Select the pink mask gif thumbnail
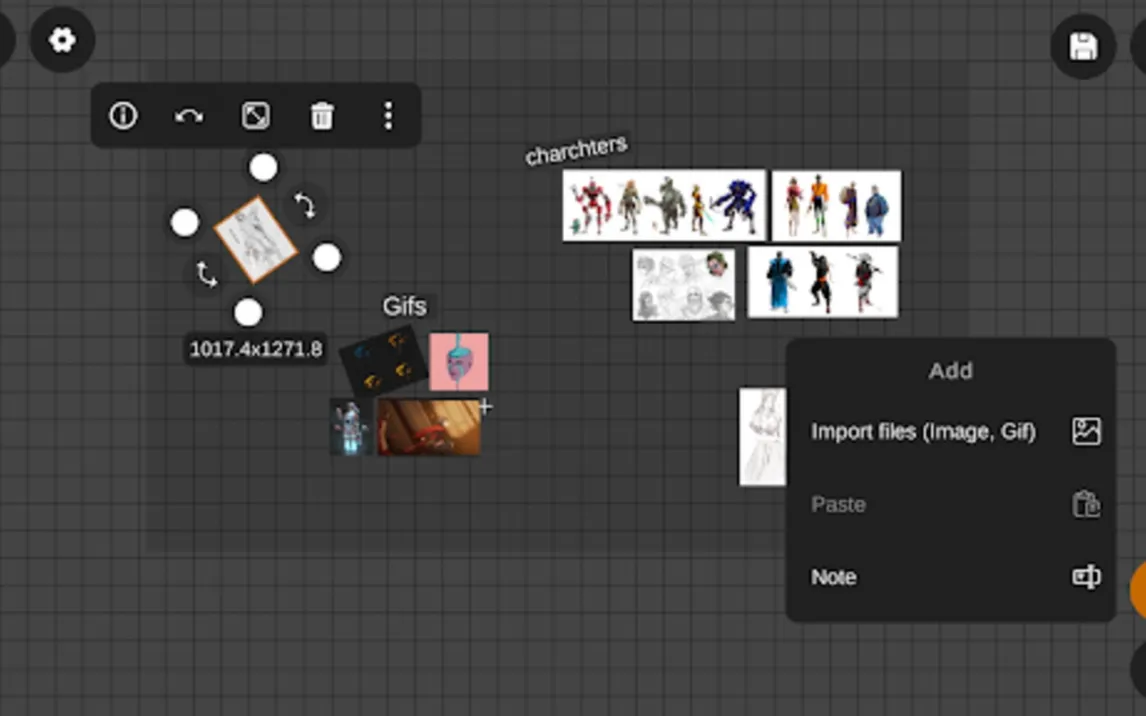 point(459,361)
